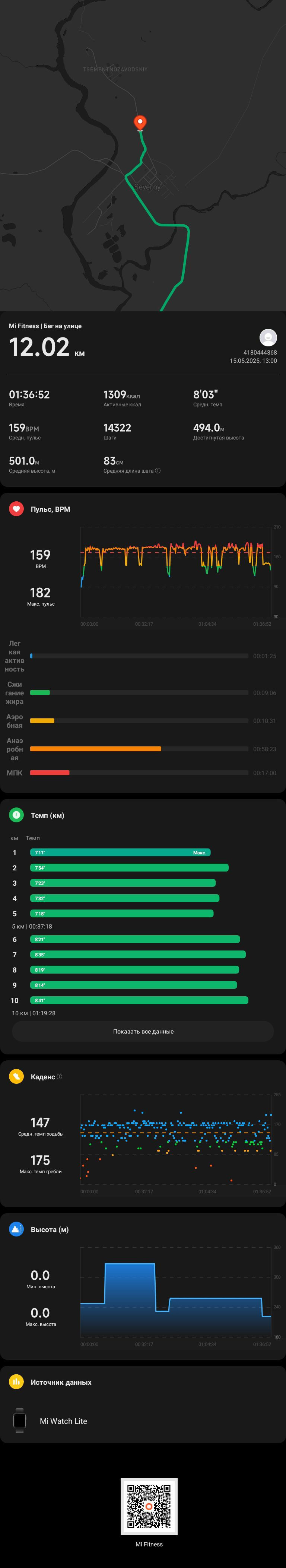Tap the heart rate graph
The image size is (286, 1568).
tap(176, 572)
